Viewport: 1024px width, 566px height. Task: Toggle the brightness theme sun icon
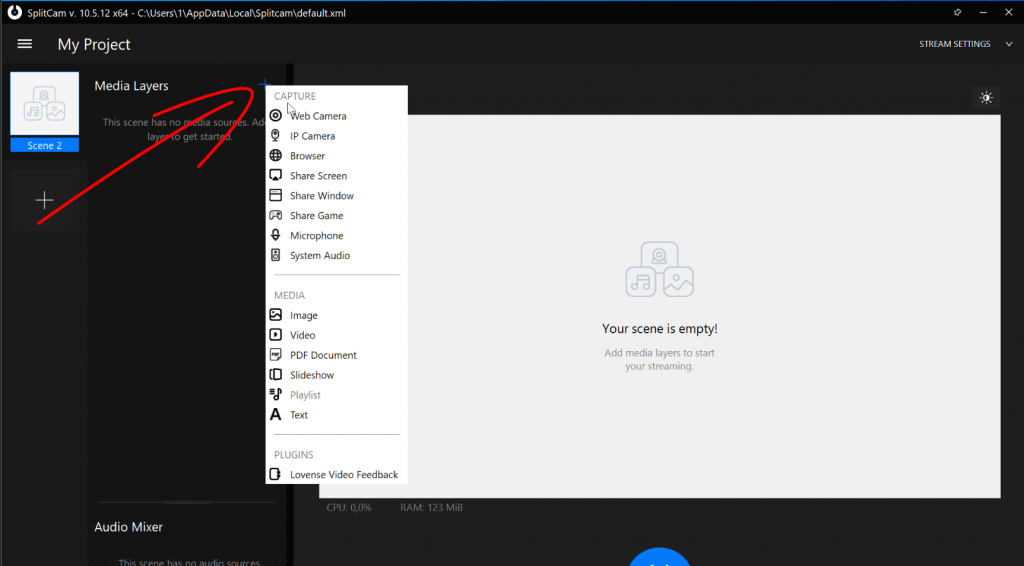coord(986,98)
